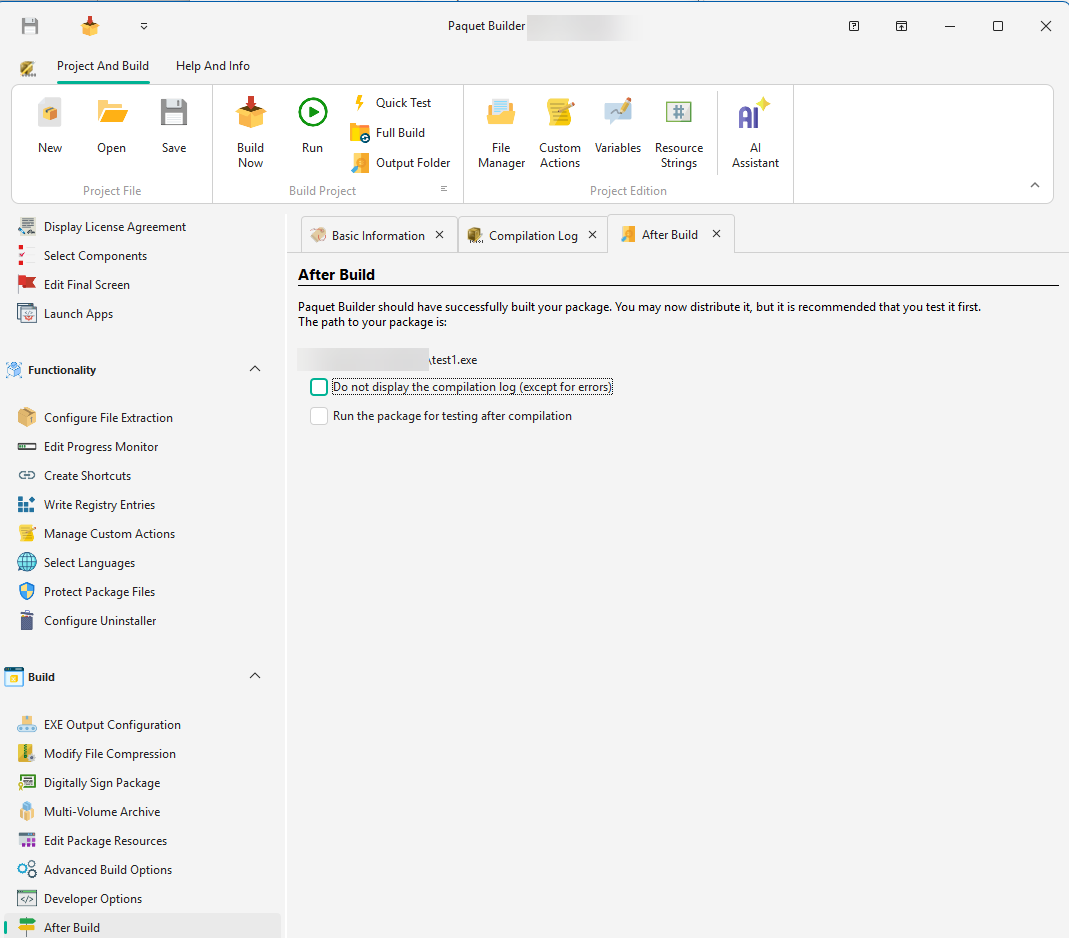Open the Help And Info ribbon tab
Screen dimensions: 1069x938
click(212, 65)
